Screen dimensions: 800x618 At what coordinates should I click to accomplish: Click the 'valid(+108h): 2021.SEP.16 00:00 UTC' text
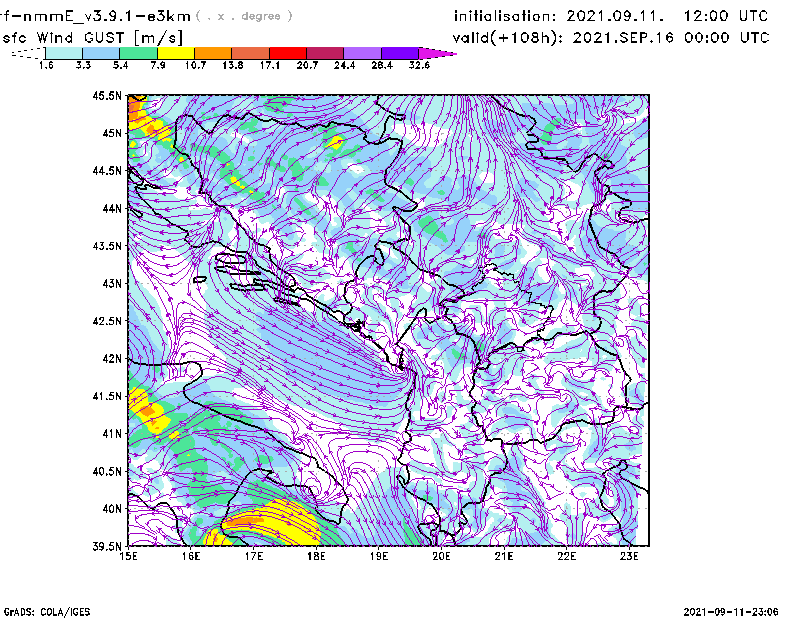point(611,38)
